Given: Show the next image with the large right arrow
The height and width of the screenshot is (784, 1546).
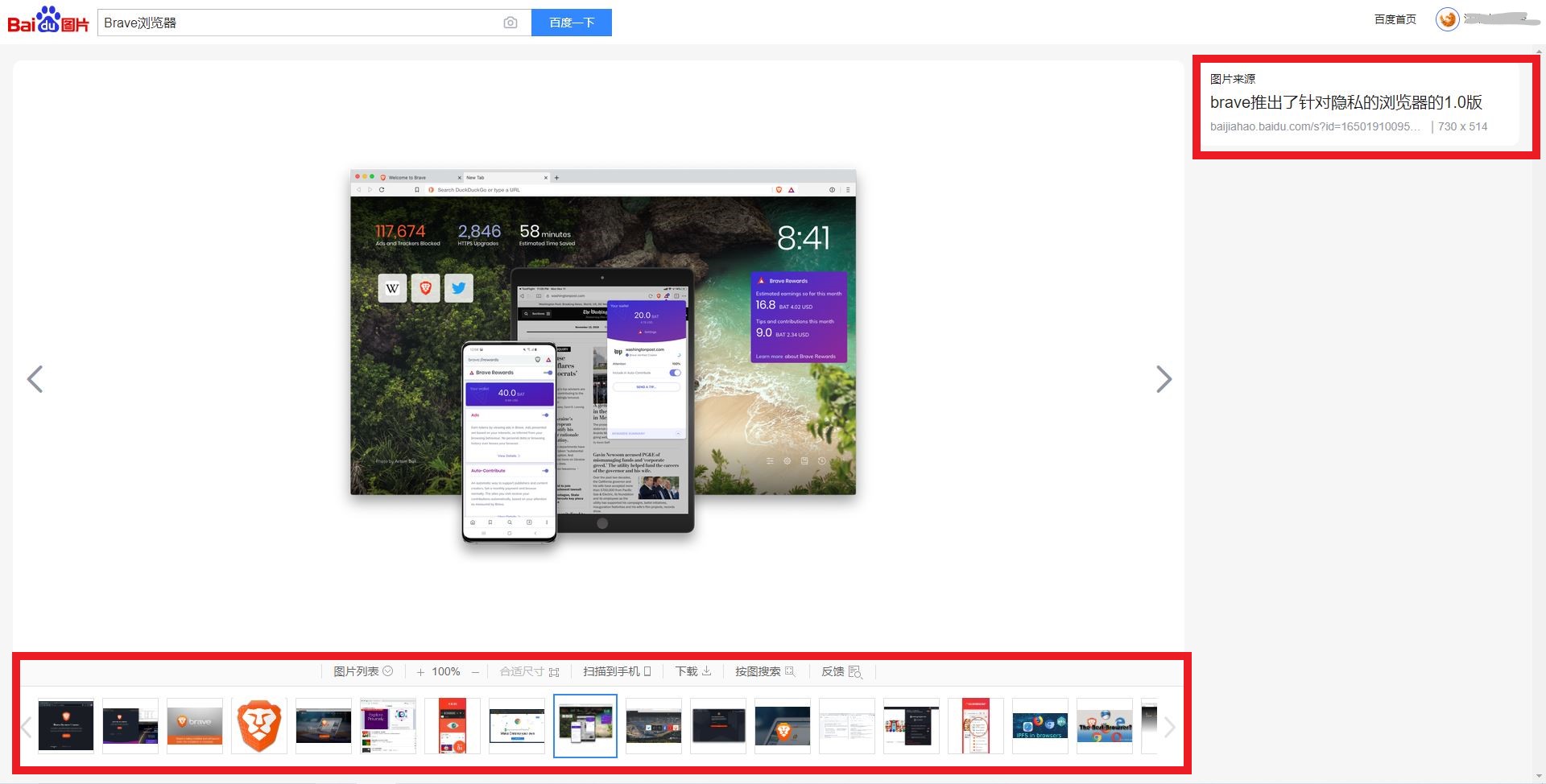Looking at the screenshot, I should tap(1164, 379).
